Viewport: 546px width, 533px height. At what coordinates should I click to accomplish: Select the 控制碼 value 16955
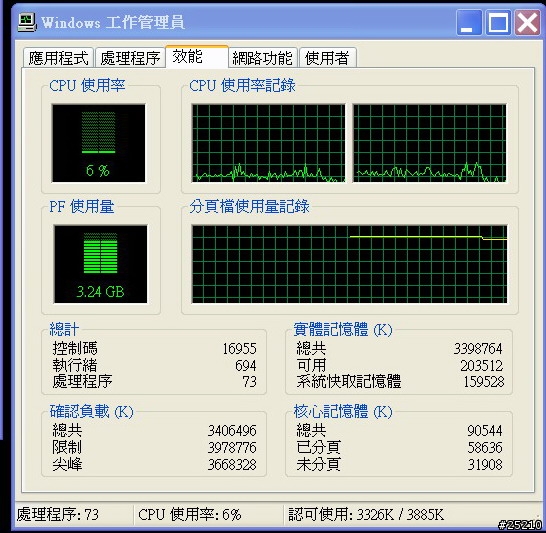tap(239, 348)
